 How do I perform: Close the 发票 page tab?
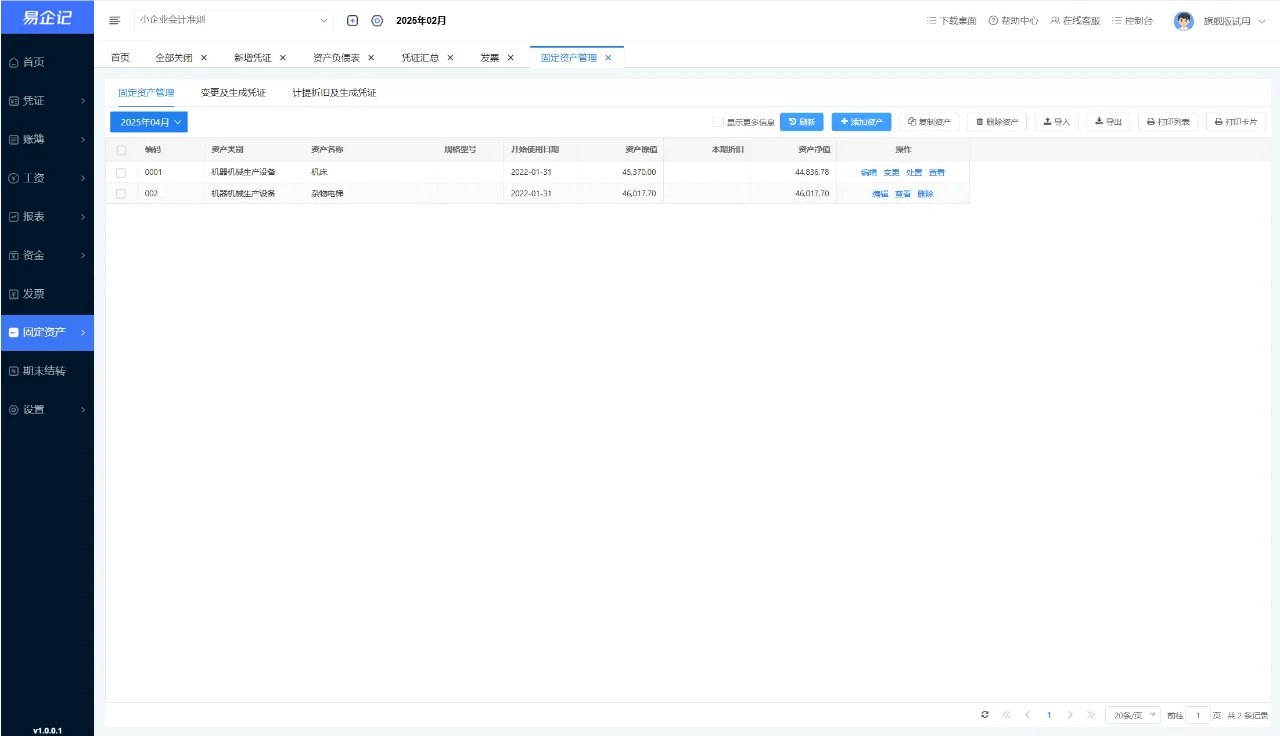[511, 58]
